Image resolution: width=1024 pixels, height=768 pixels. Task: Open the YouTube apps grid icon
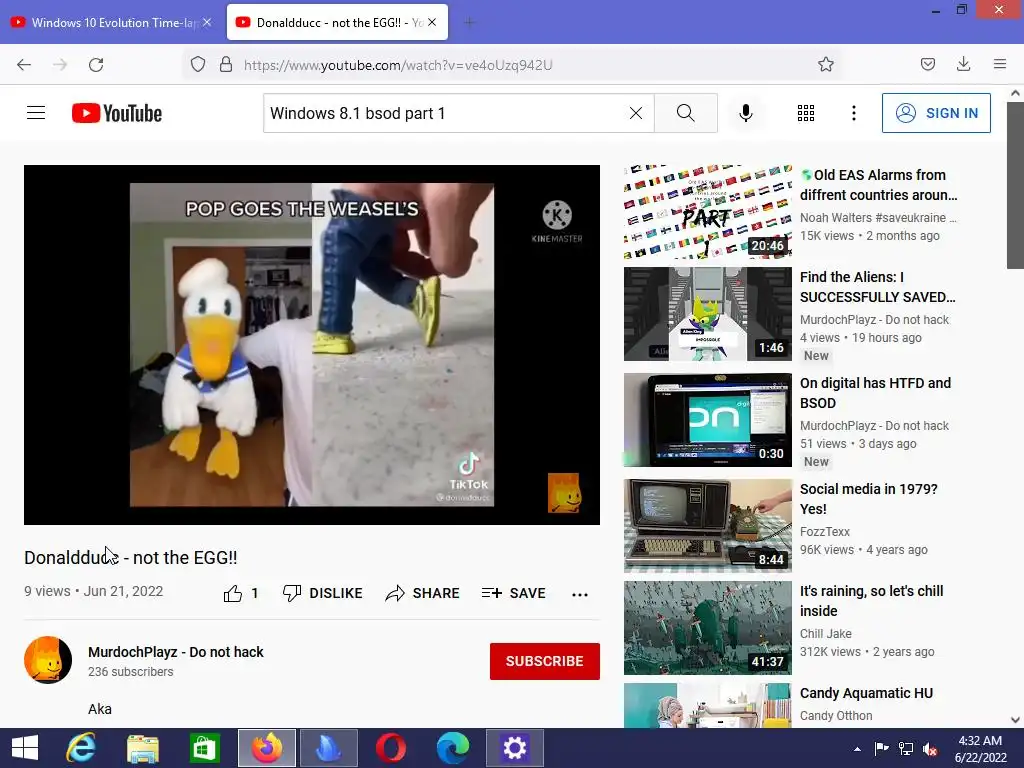806,113
